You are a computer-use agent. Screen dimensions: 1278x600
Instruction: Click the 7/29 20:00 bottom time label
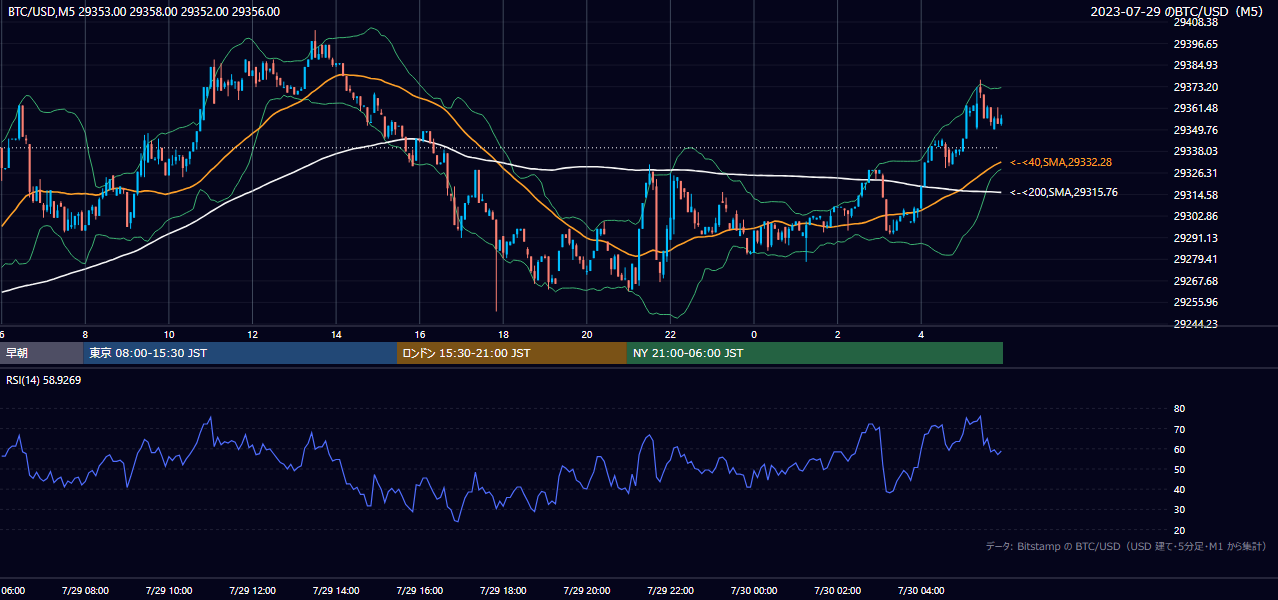coord(586,590)
